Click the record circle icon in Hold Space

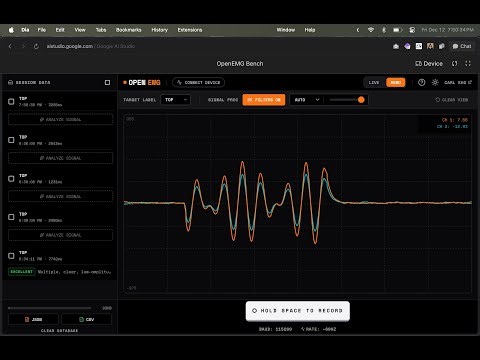(x=254, y=311)
